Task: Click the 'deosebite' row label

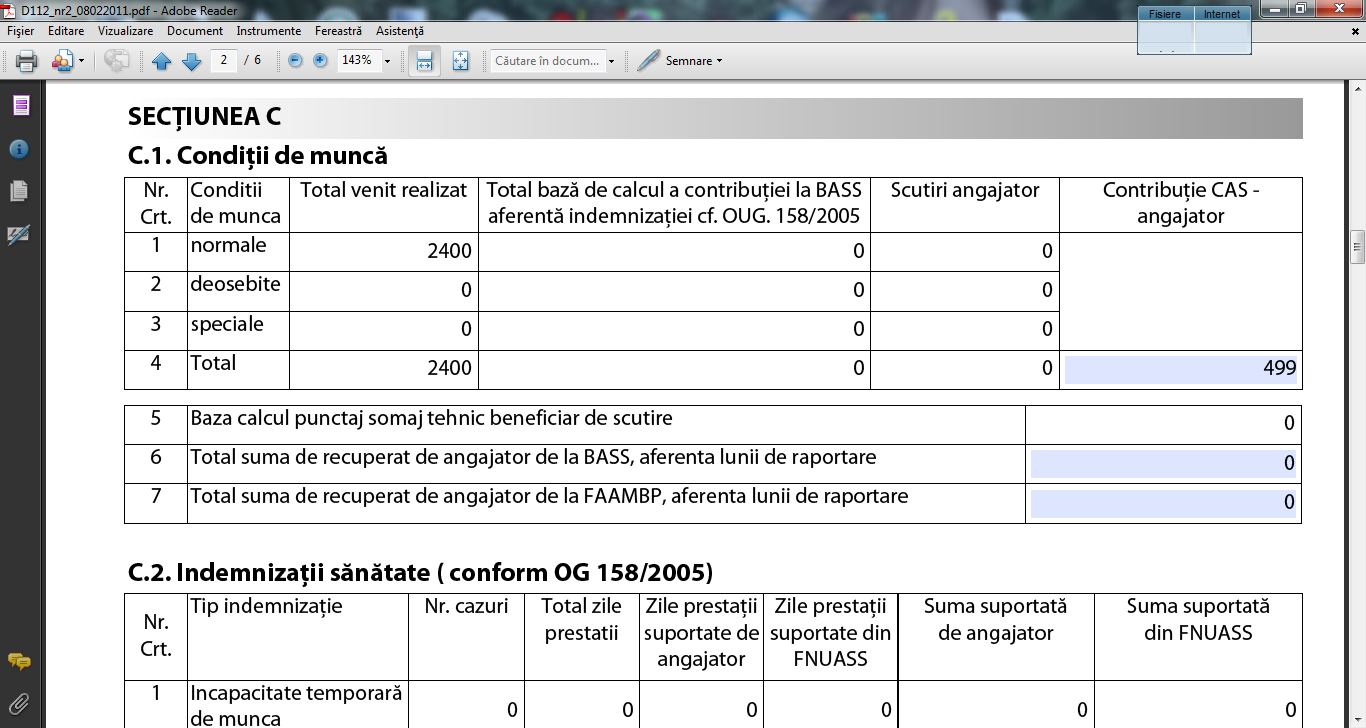Action: click(236, 285)
